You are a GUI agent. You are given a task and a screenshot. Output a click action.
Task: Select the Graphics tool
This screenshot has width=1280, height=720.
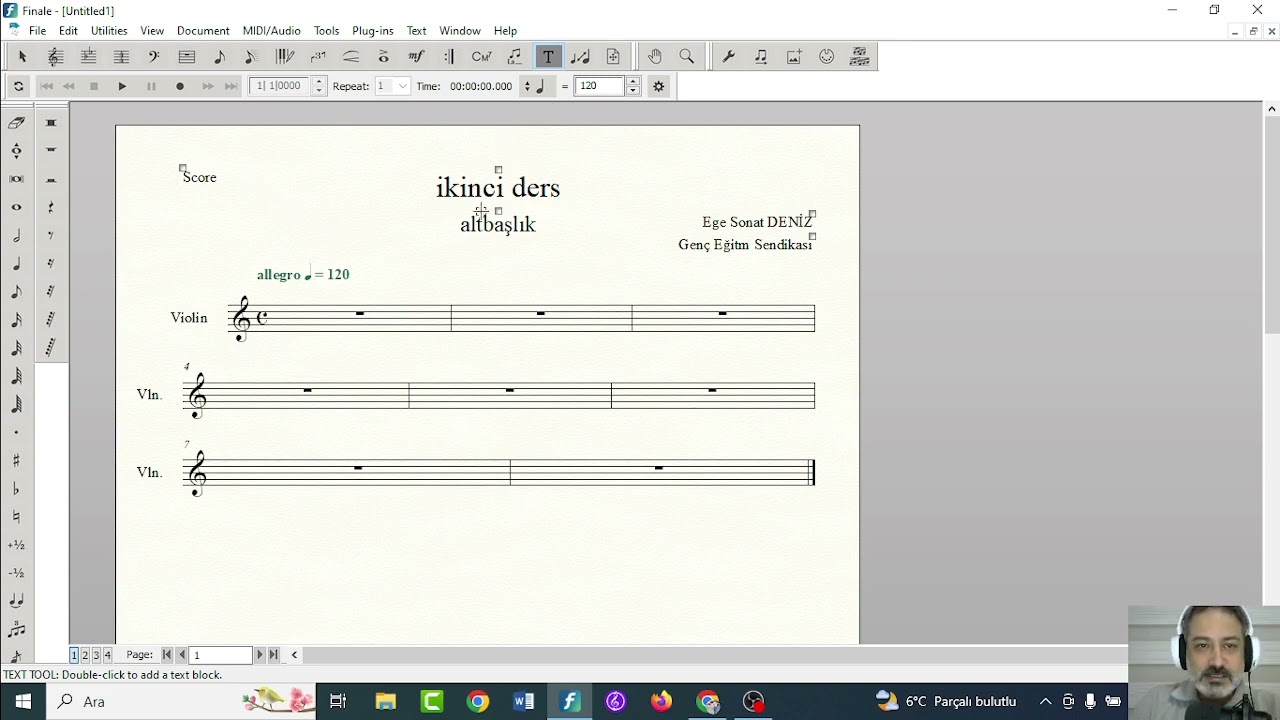794,57
